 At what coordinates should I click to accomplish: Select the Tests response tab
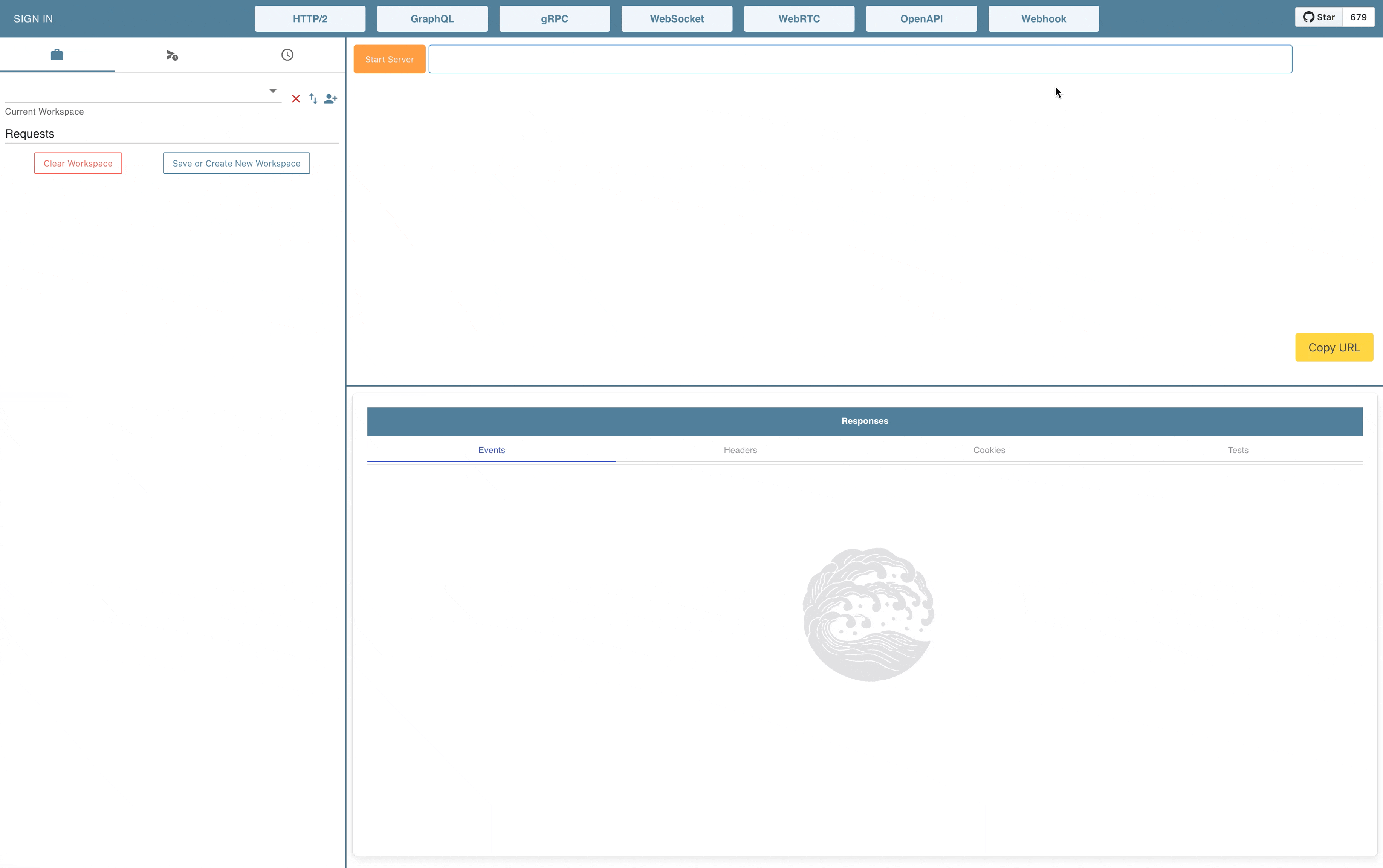1238,450
